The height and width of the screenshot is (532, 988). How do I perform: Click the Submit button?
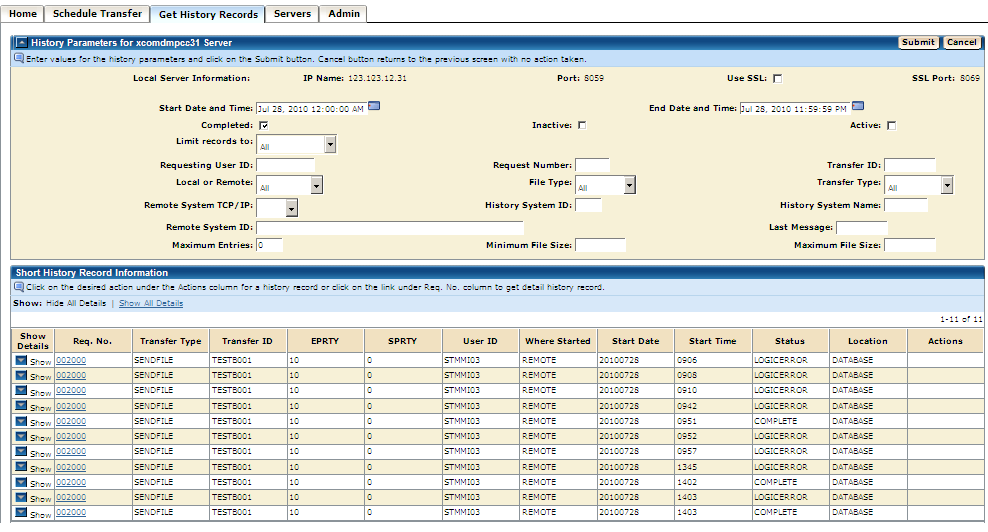coord(918,43)
